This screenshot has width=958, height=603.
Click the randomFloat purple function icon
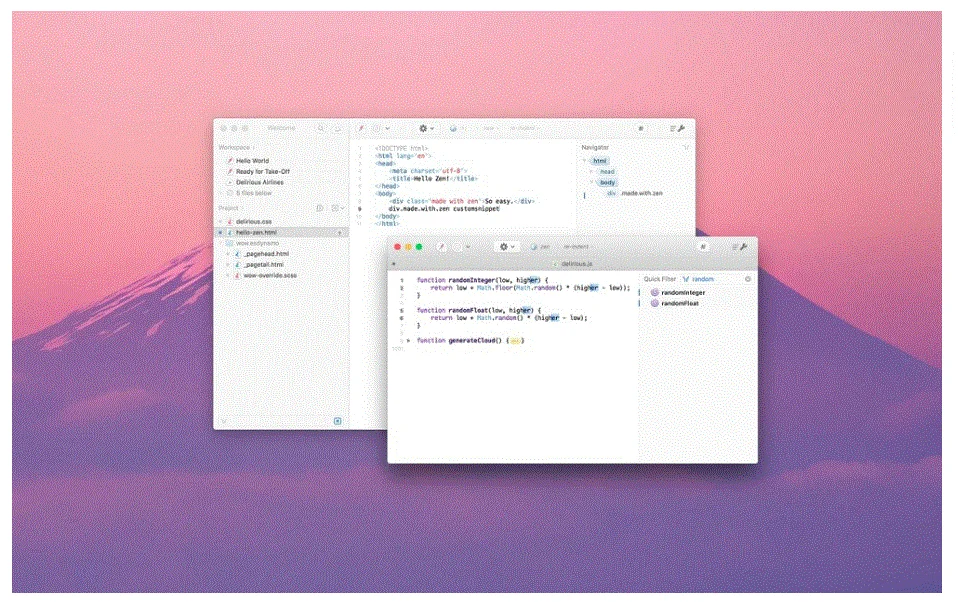[x=654, y=303]
